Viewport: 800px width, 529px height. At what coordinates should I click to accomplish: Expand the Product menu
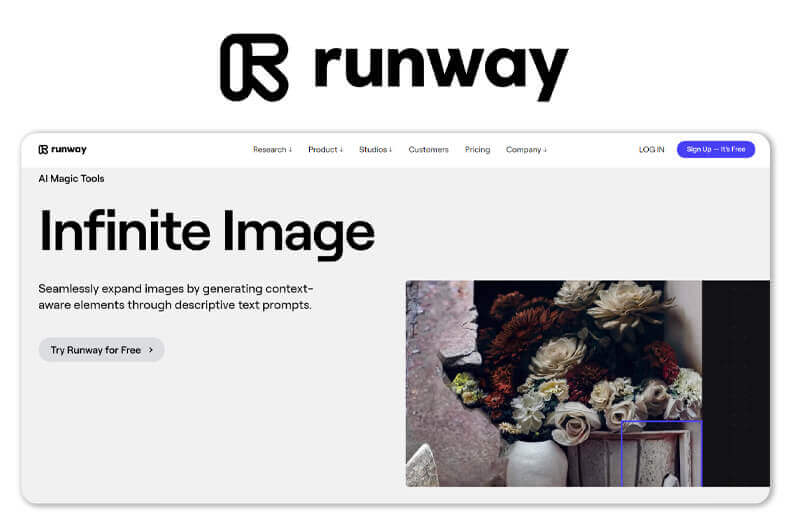326,149
